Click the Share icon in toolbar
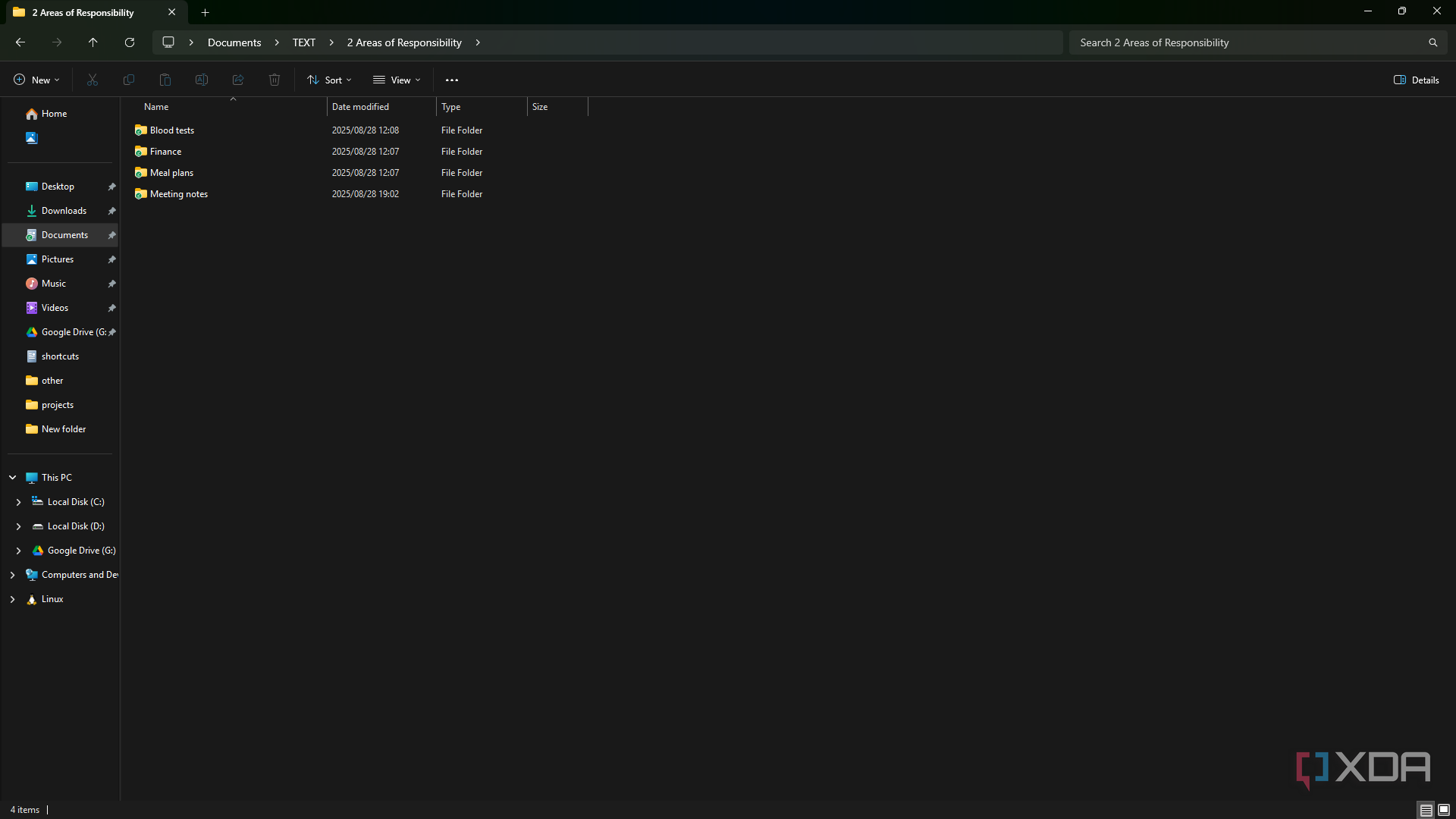This screenshot has height=819, width=1456. tap(238, 80)
